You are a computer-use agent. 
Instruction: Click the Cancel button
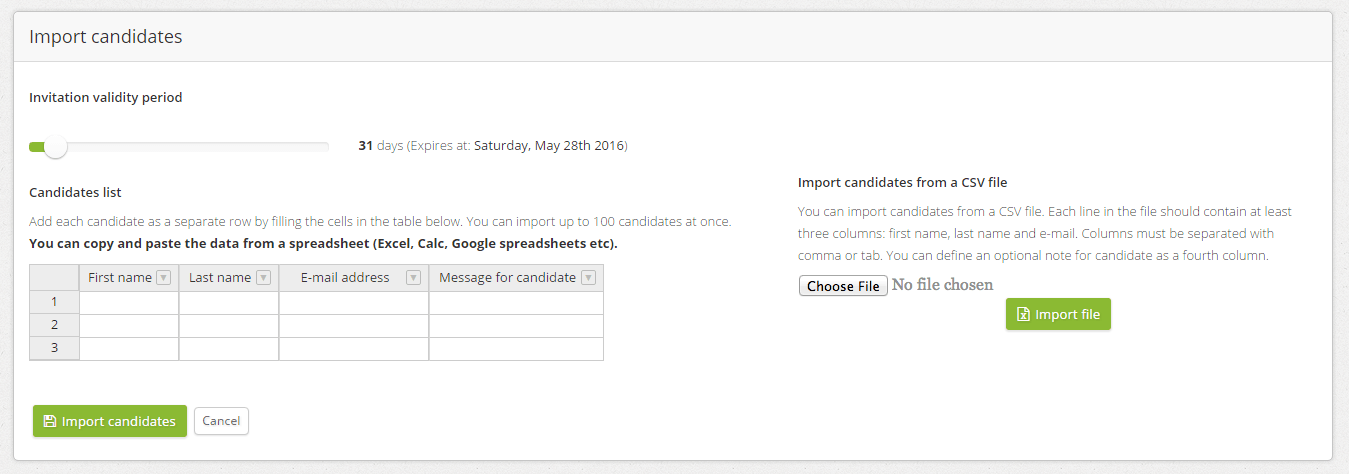(x=221, y=421)
